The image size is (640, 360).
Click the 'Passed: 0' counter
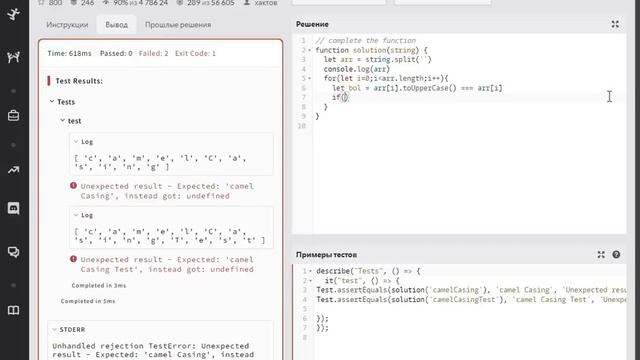click(x=116, y=53)
